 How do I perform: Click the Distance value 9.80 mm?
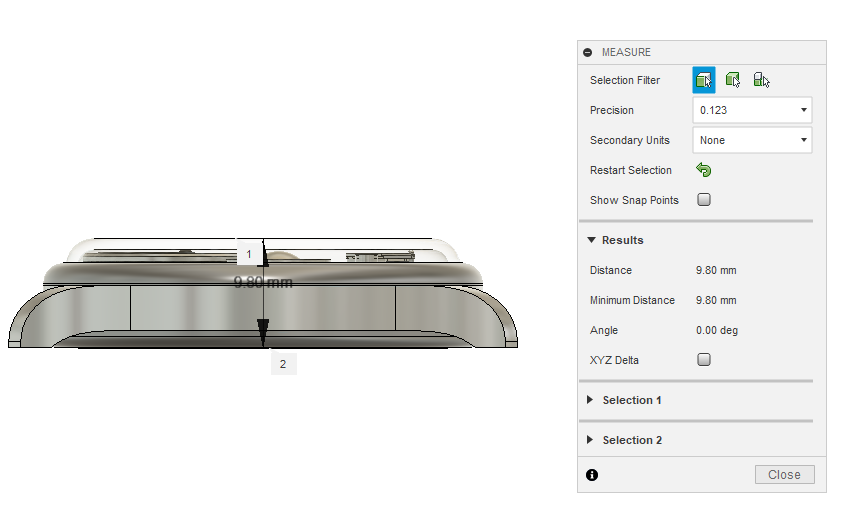[x=716, y=270]
